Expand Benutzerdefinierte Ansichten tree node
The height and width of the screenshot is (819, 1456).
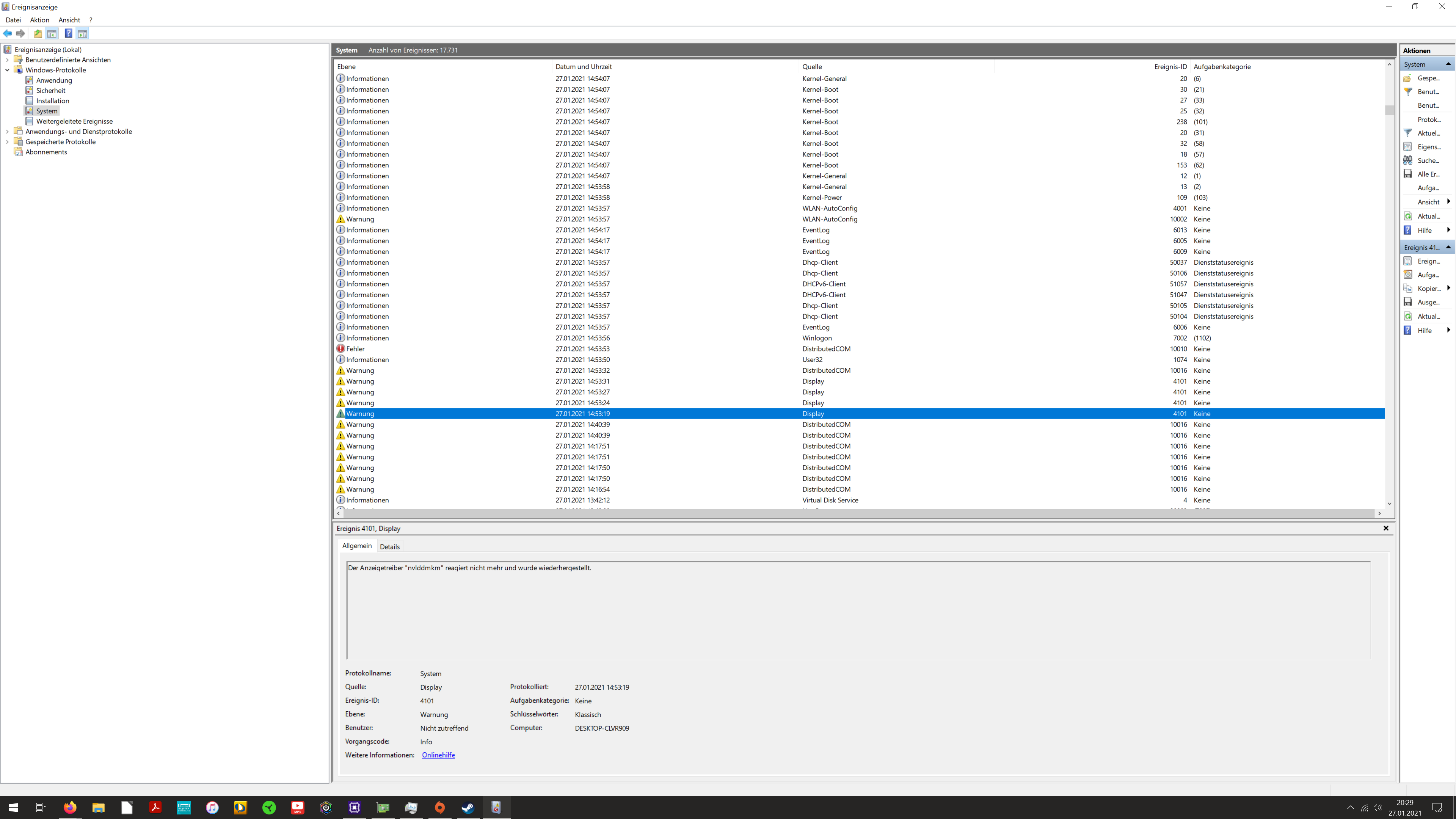click(7, 60)
